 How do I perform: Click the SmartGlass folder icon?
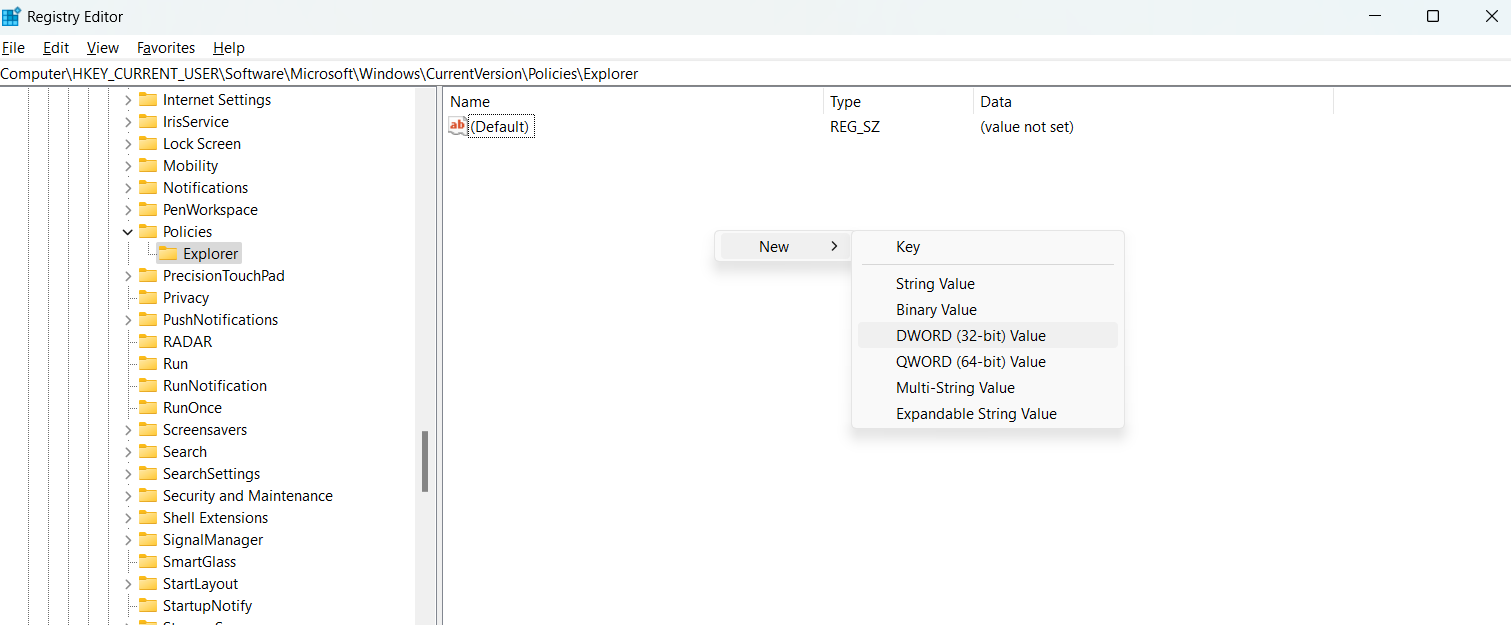tap(148, 562)
